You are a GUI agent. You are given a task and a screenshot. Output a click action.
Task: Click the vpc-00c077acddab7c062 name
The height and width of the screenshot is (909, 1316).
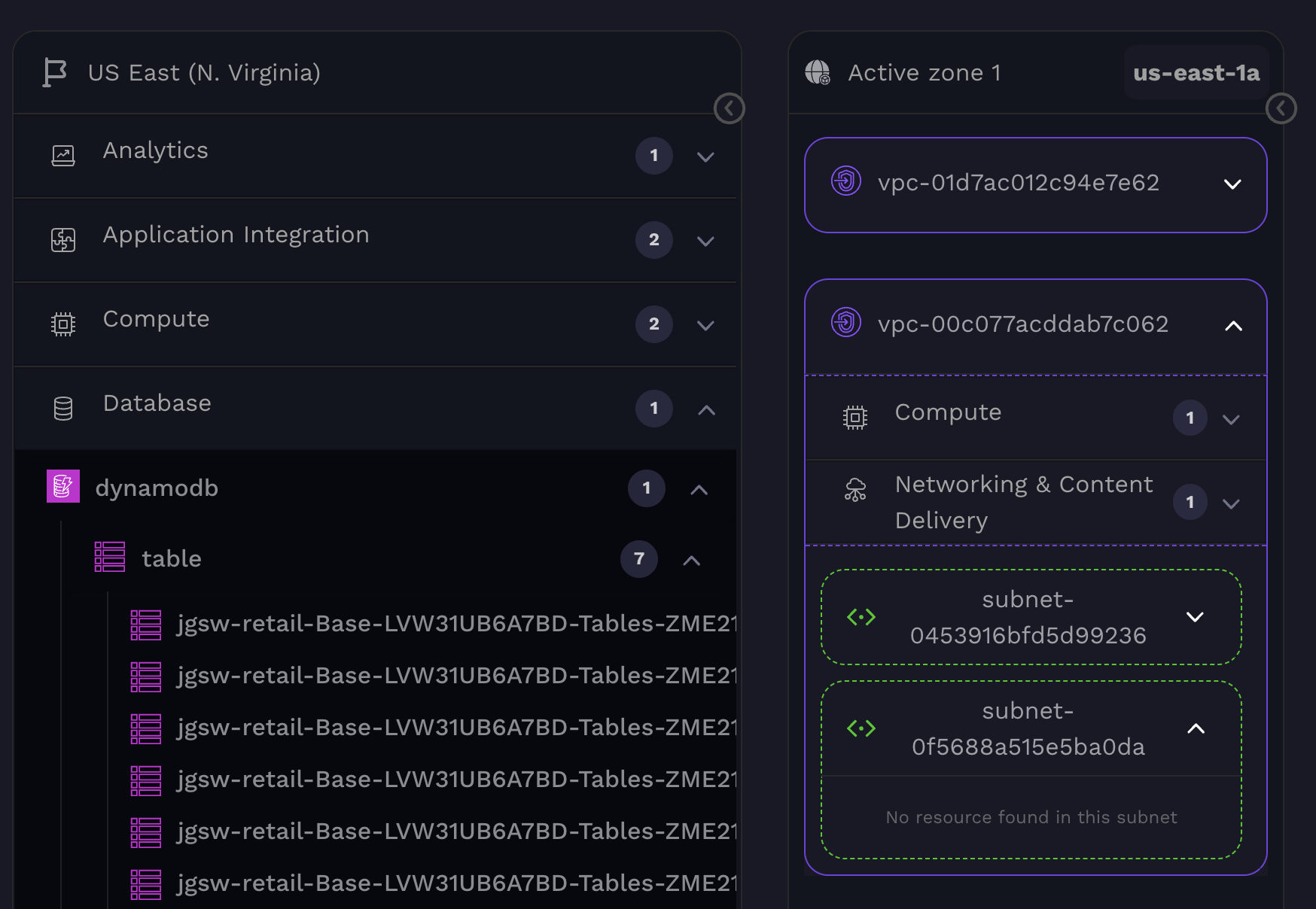1023,324
